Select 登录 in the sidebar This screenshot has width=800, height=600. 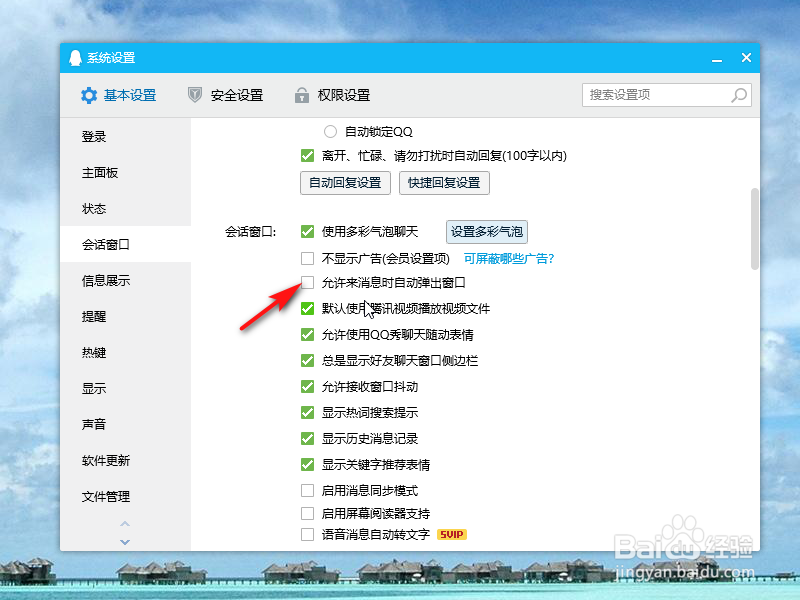pyautogui.click(x=126, y=137)
